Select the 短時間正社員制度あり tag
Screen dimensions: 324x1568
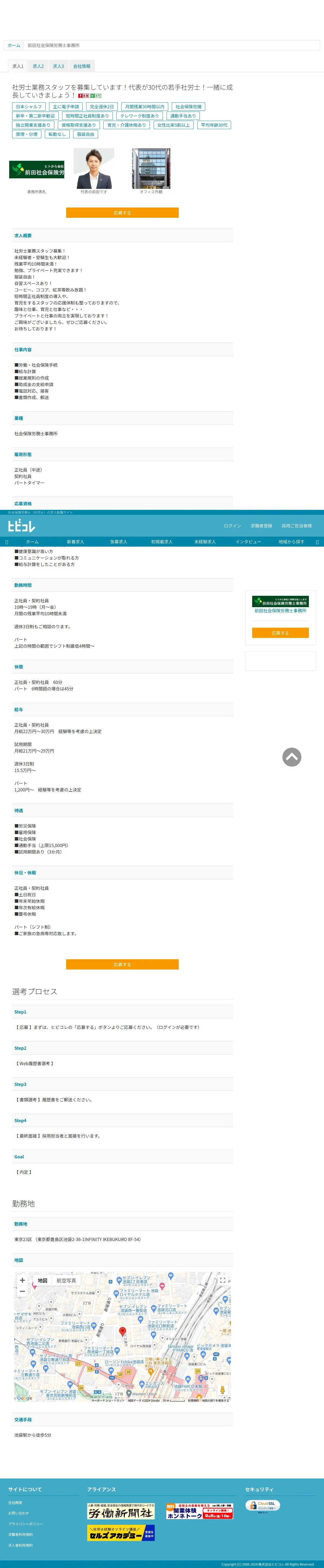point(87,116)
